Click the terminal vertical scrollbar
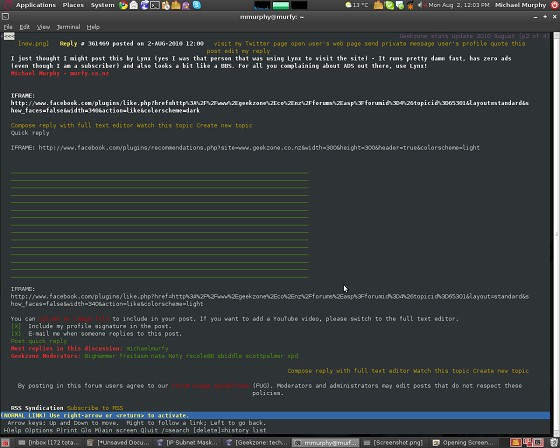The width and height of the screenshot is (560, 448). coord(556,234)
